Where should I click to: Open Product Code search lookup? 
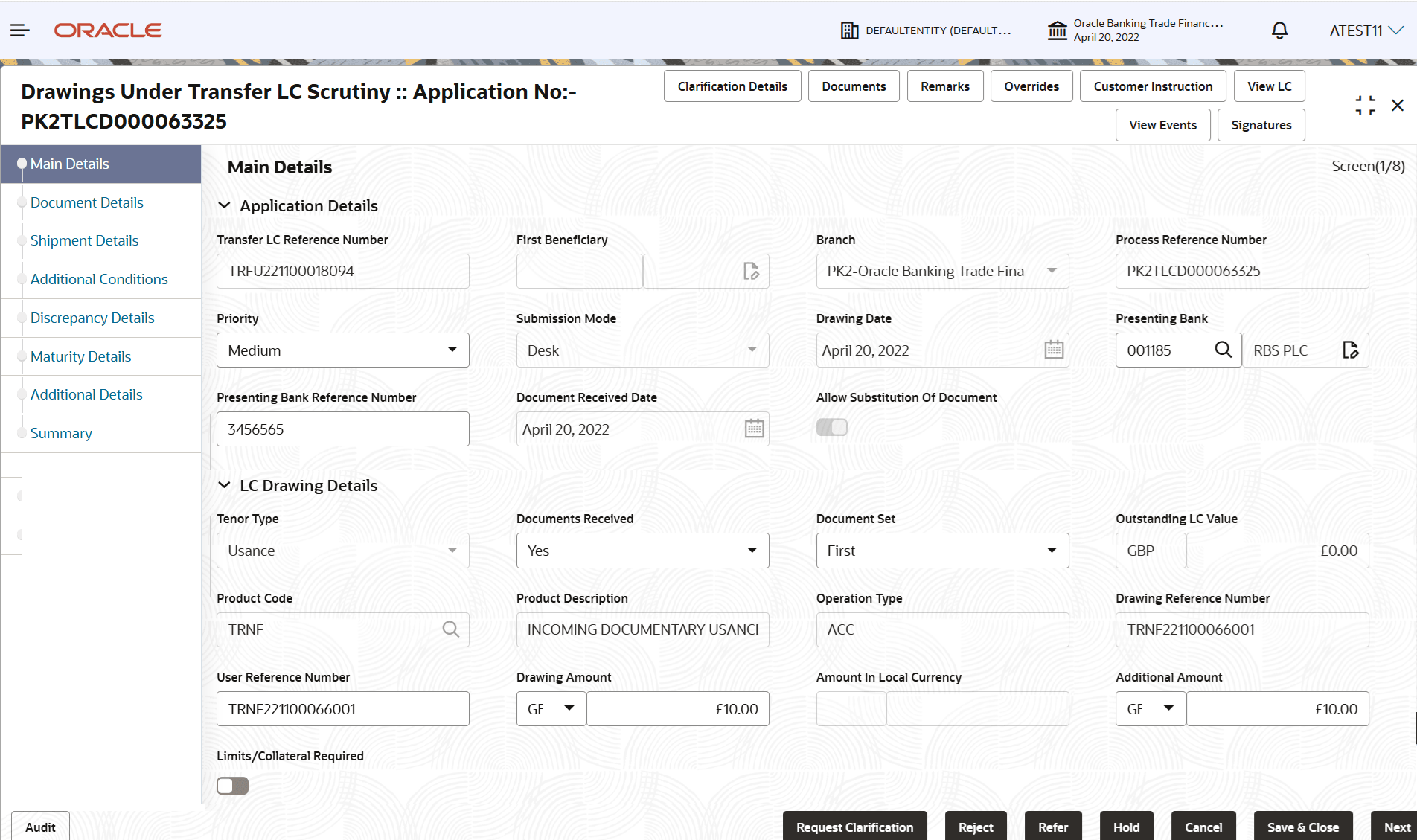[x=451, y=629]
